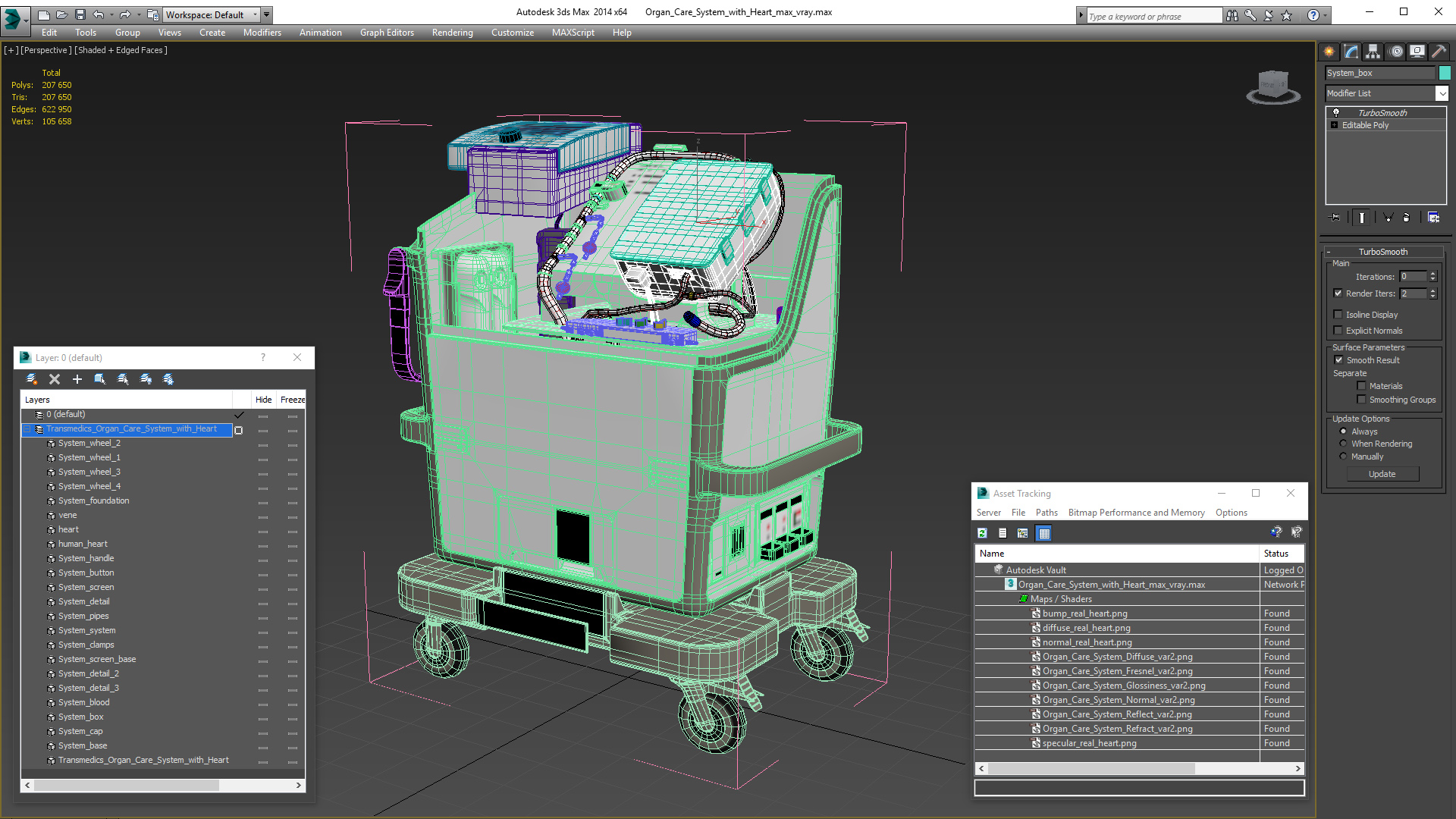Click Add Selected Objects plus icon
This screenshot has width=1456, height=819.
point(77,379)
